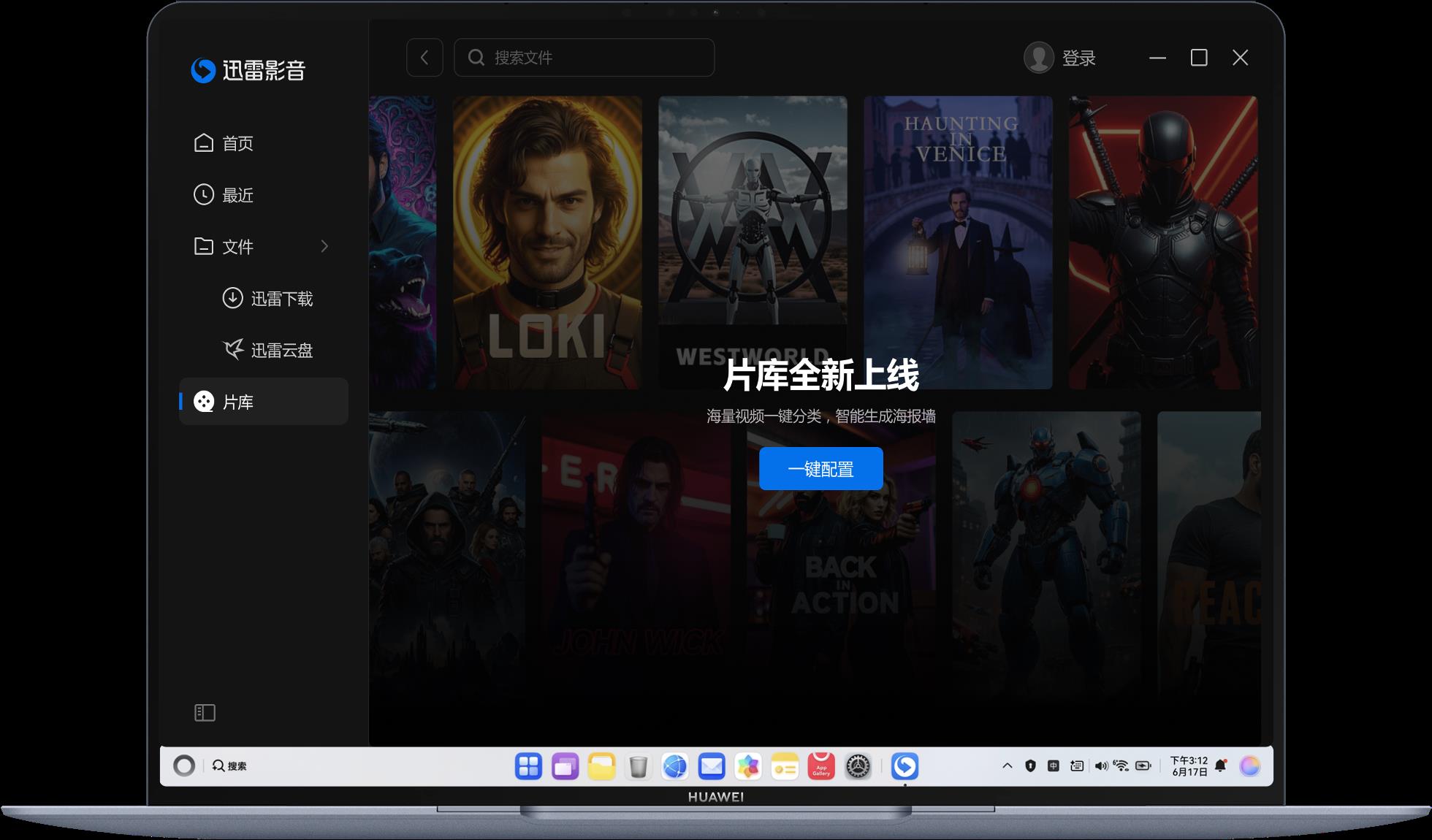Click the 中 input method indicator
Screen dimensions: 1432x840
pos(1053,765)
